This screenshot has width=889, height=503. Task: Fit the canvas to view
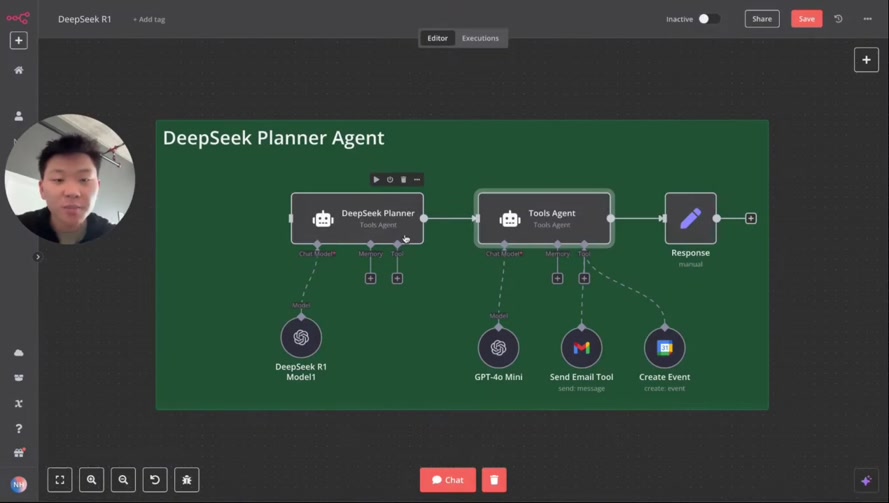point(60,480)
